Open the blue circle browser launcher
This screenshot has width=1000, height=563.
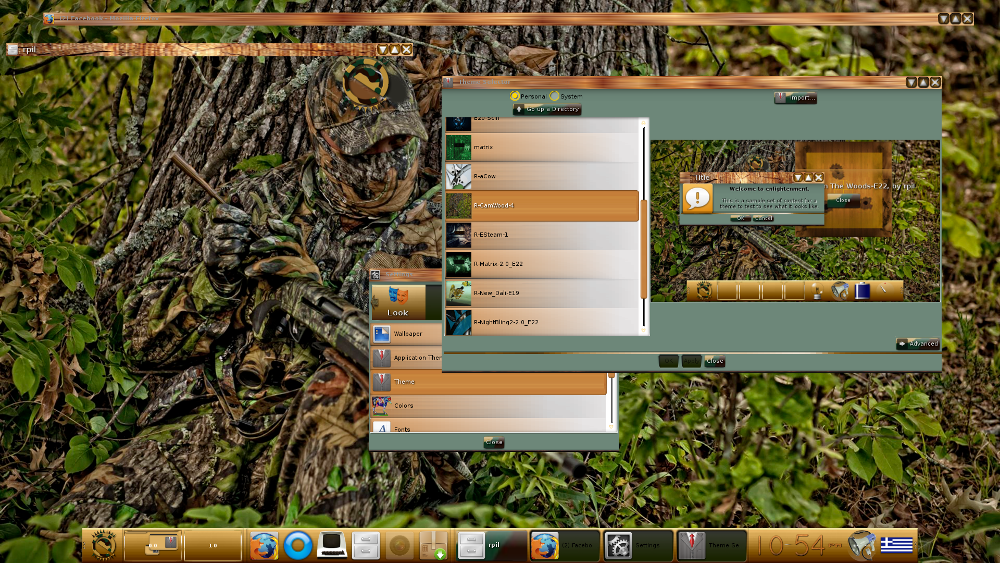click(x=297, y=546)
